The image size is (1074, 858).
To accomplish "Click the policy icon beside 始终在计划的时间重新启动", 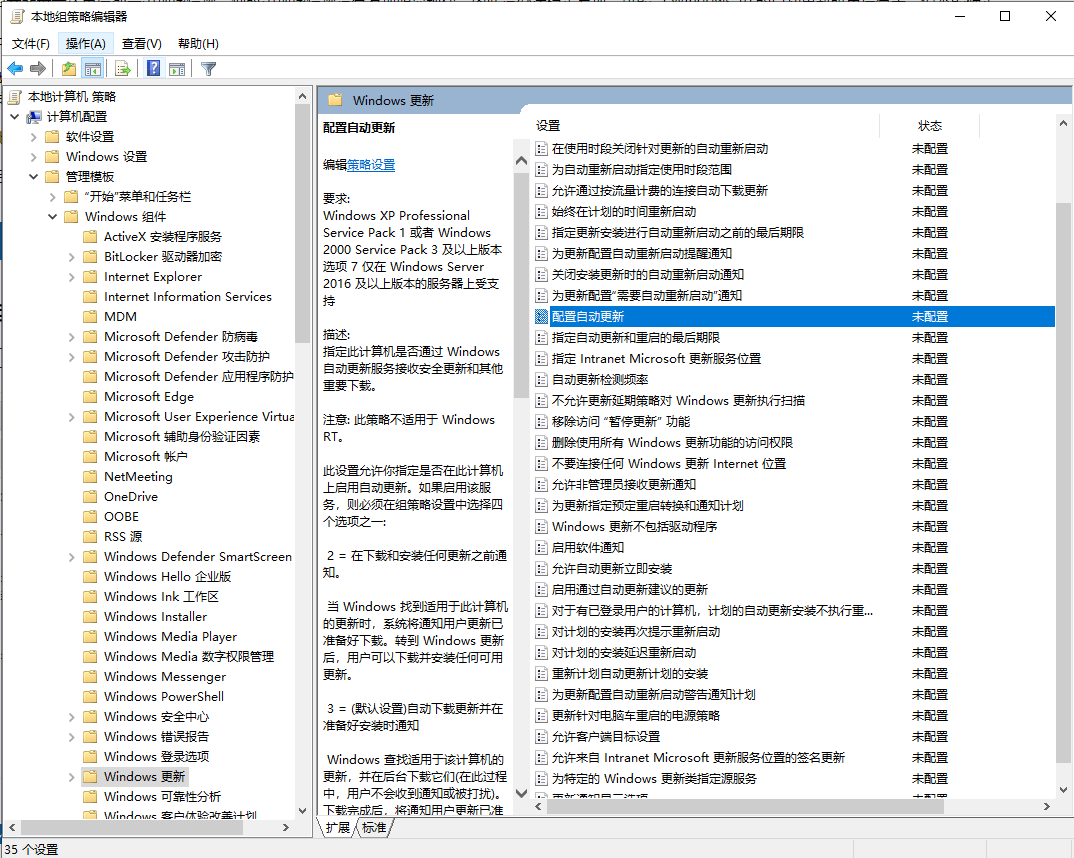I will tap(541, 212).
